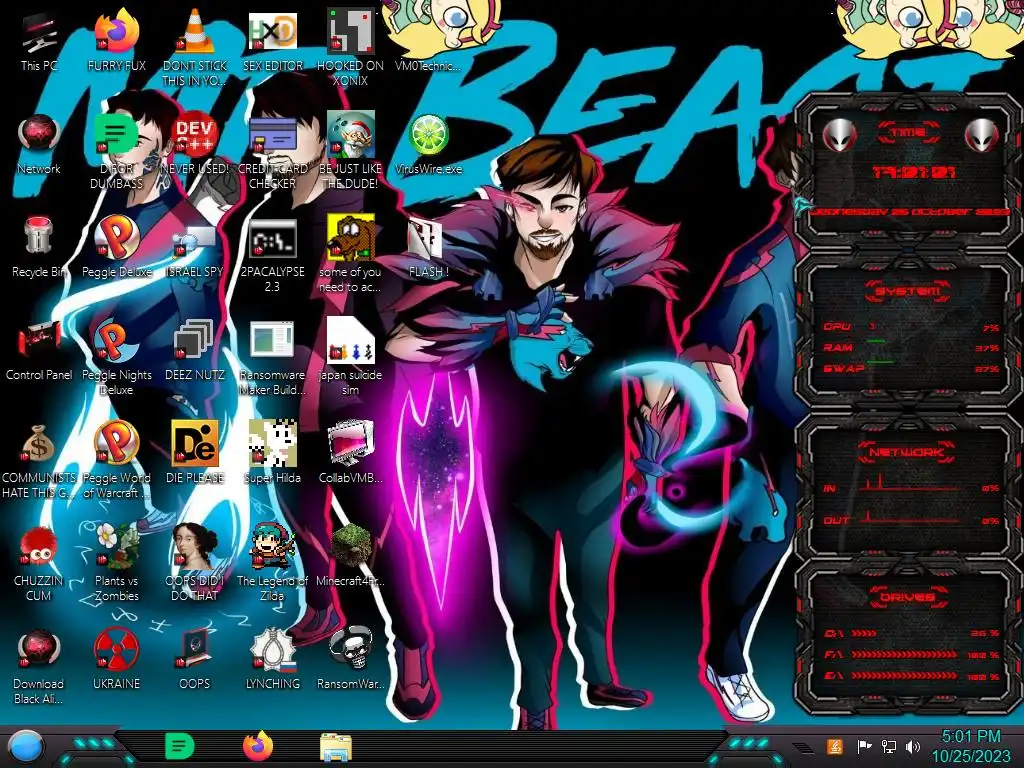The height and width of the screenshot is (768, 1024).
Task: Click the TIME gadget header
Action: tap(908, 133)
